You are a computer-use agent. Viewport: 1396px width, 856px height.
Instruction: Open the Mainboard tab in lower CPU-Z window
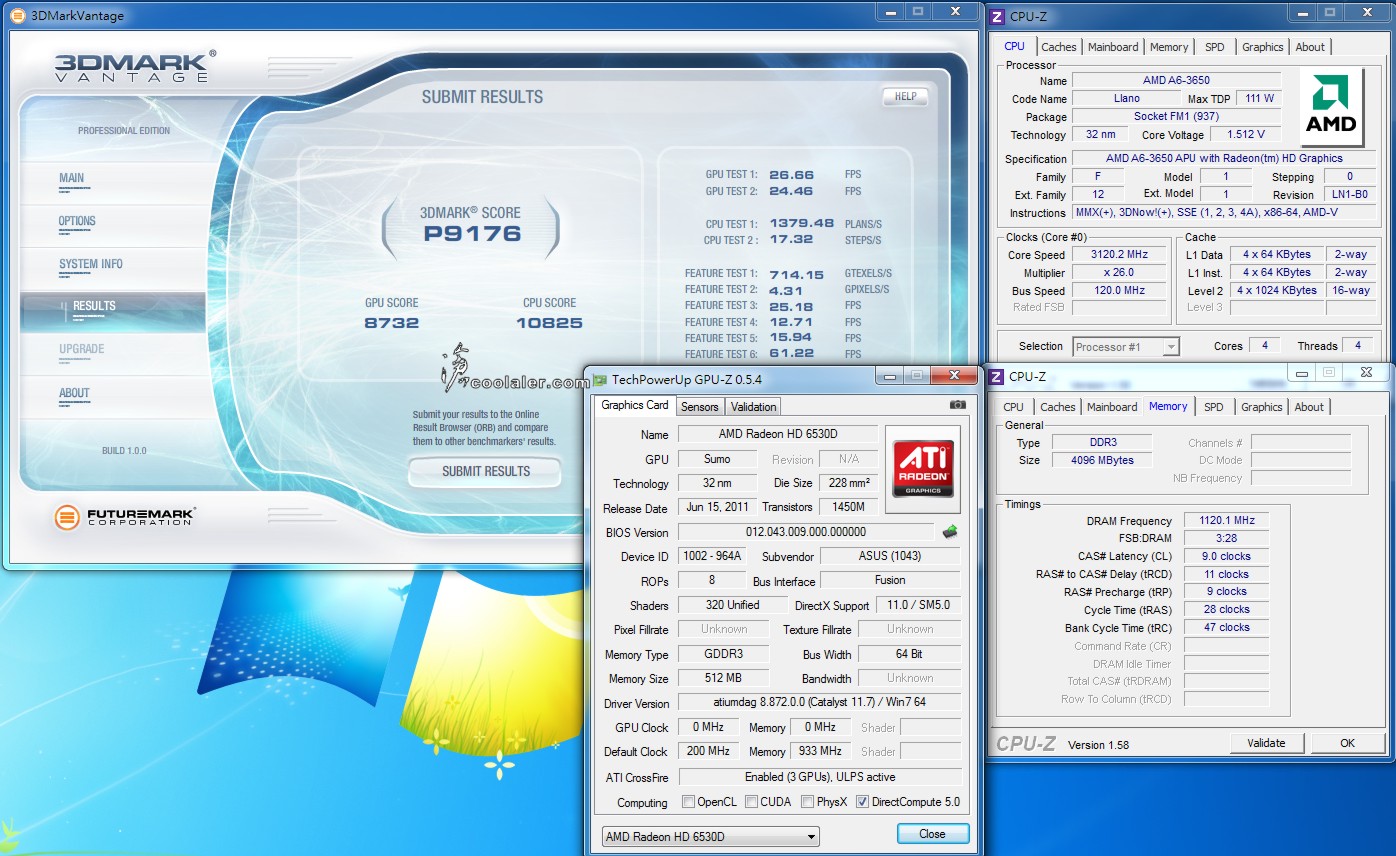[1112, 407]
